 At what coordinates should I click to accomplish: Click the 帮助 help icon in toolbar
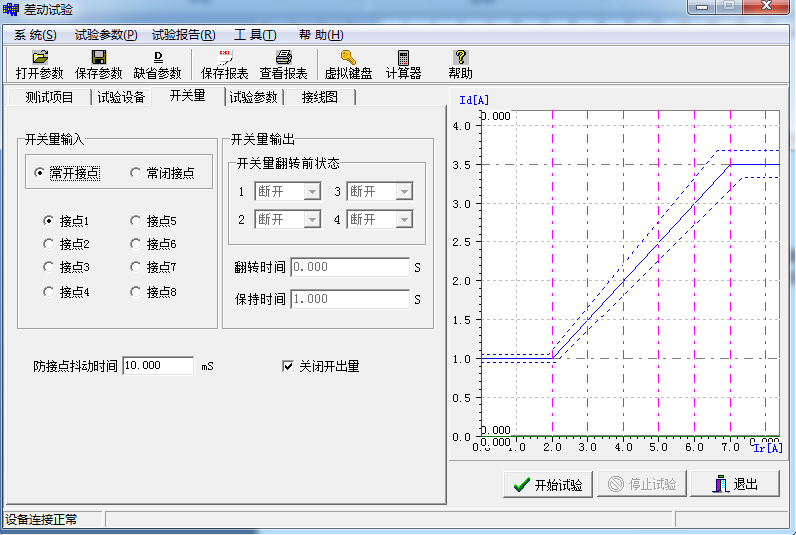tap(460, 58)
